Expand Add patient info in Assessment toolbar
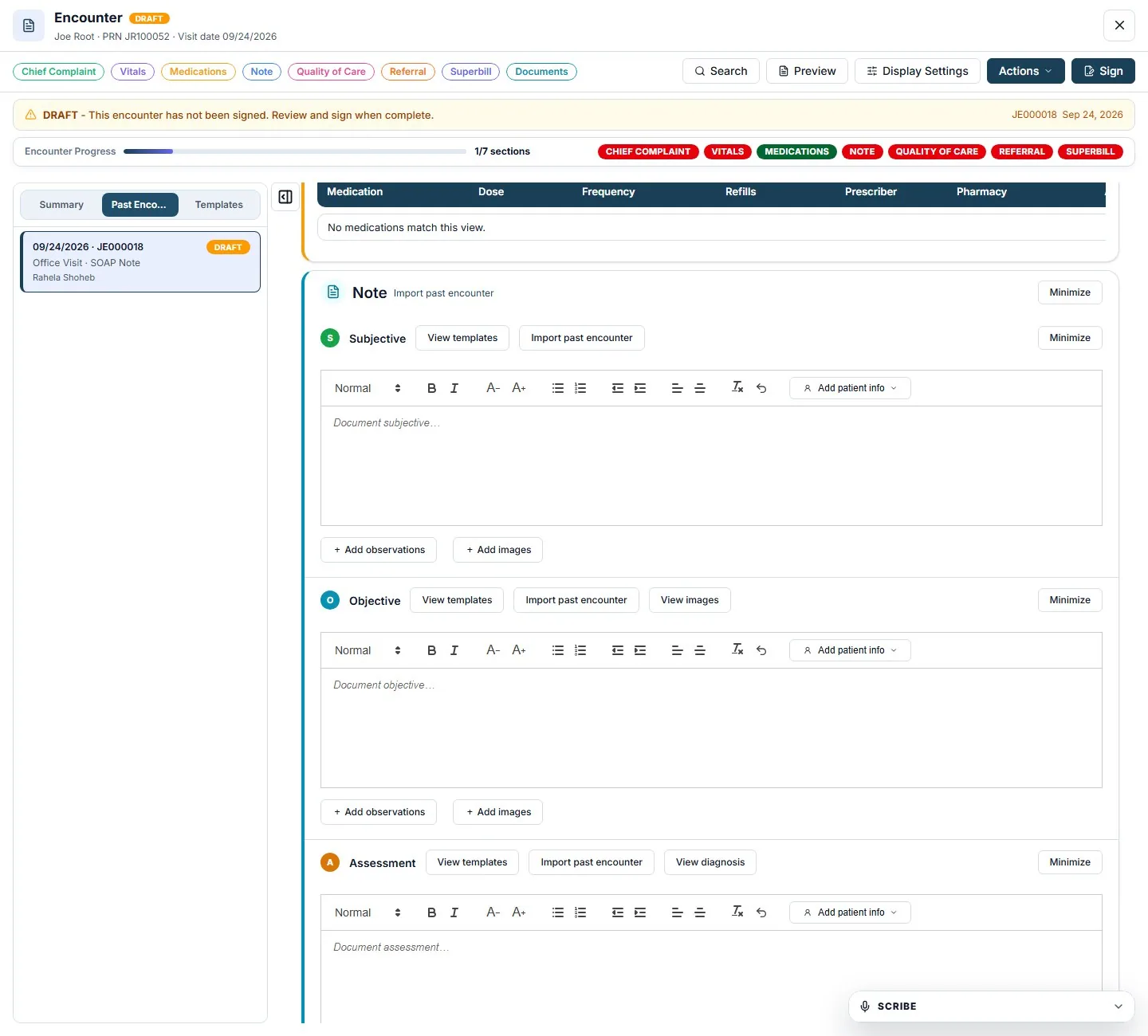Screen dimensions: 1148x1036 (850, 912)
